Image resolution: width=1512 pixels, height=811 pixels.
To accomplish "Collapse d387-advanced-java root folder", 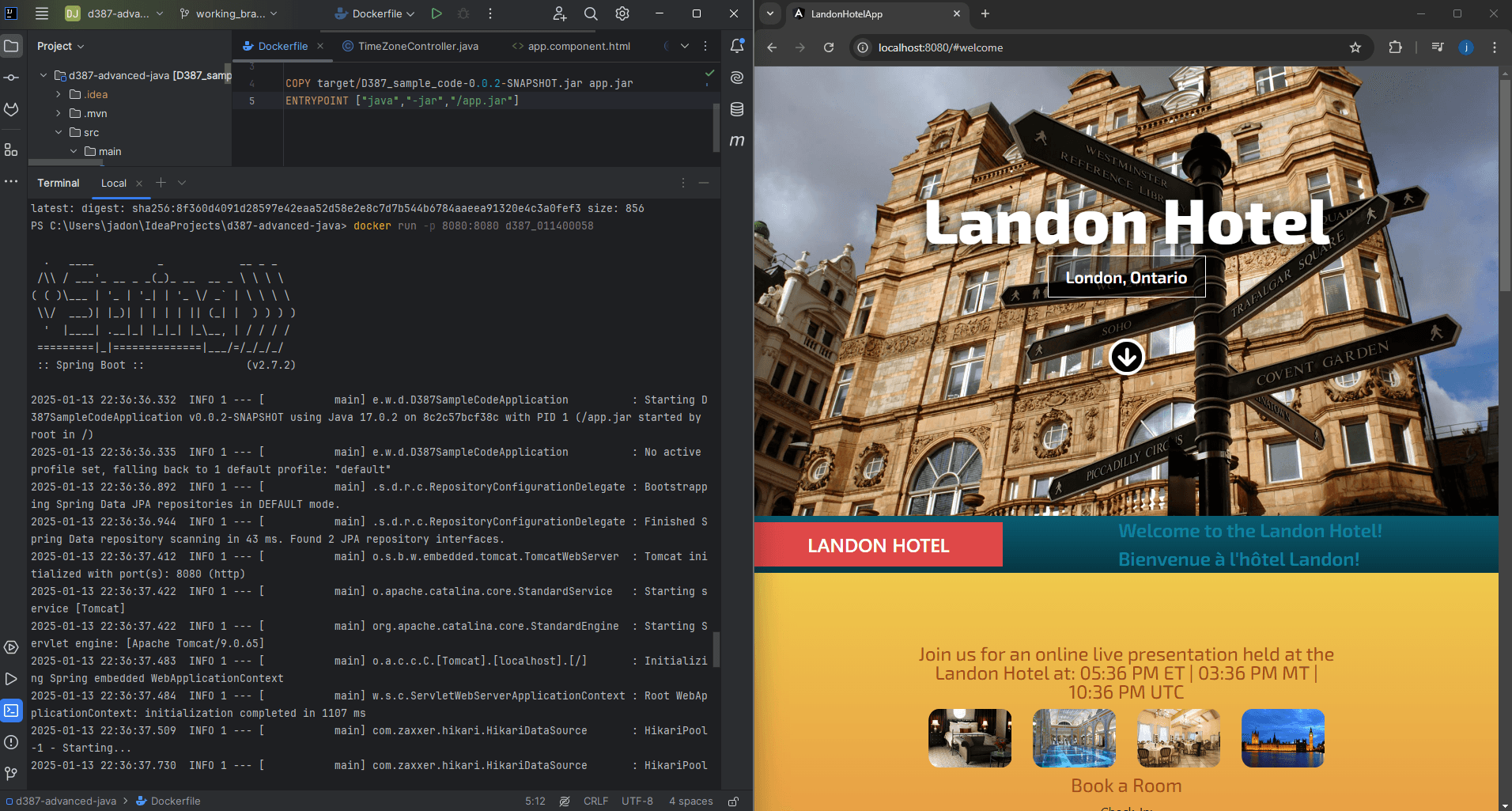I will coord(43,75).
